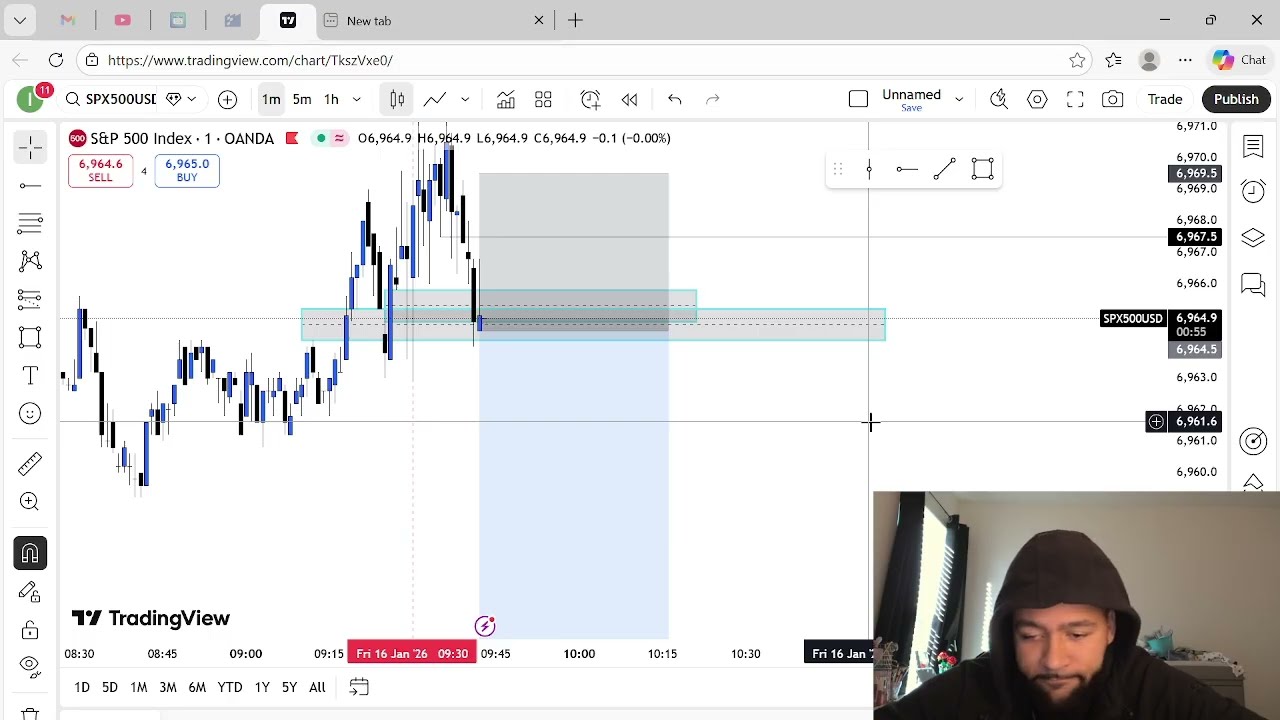Screen dimensions: 1280x720
Task: Select the 1m interval
Action: tap(271, 99)
